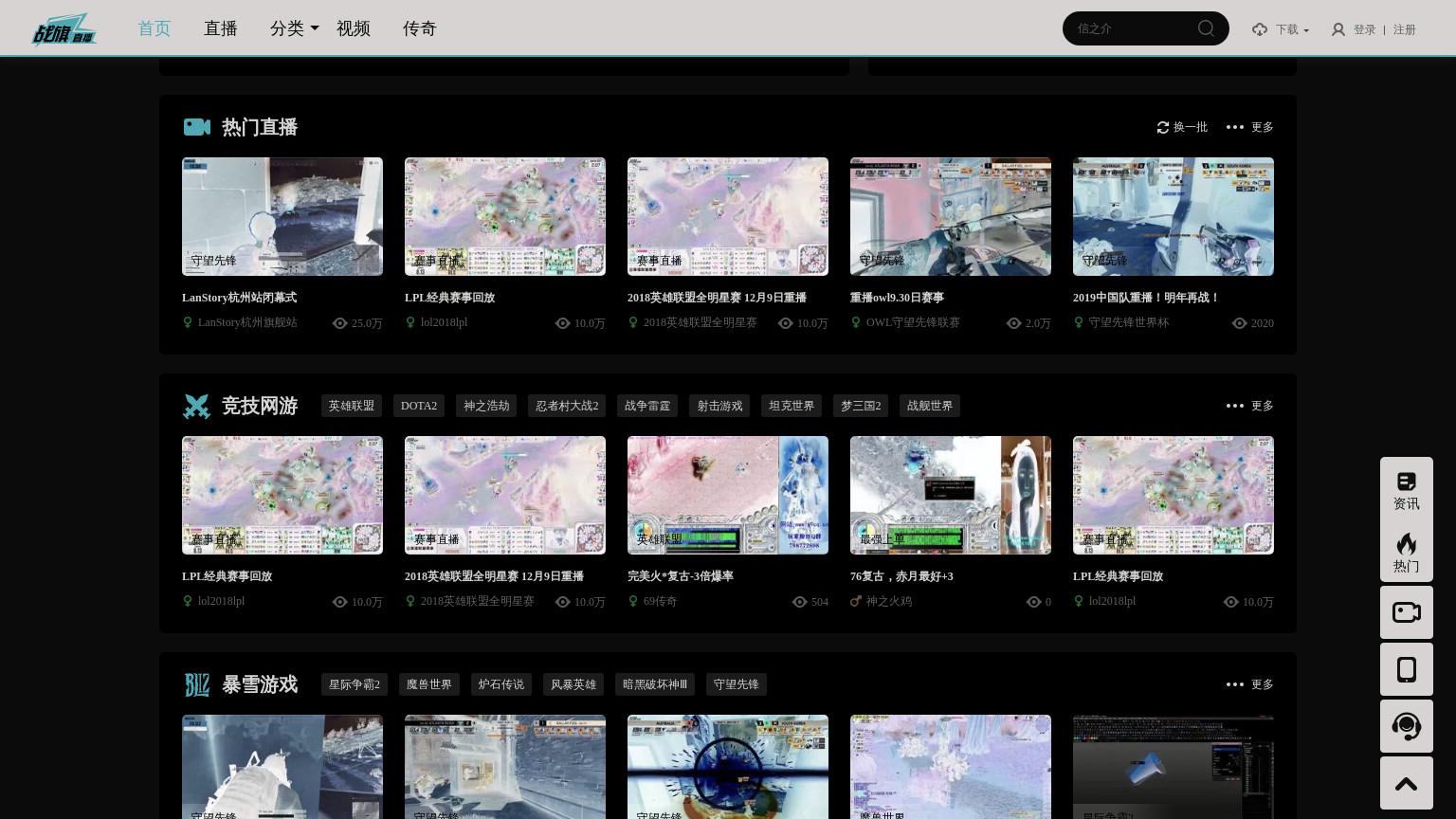The height and width of the screenshot is (819, 1456).
Task: Click the refresh icon next to 换一批
Action: pos(1163,127)
